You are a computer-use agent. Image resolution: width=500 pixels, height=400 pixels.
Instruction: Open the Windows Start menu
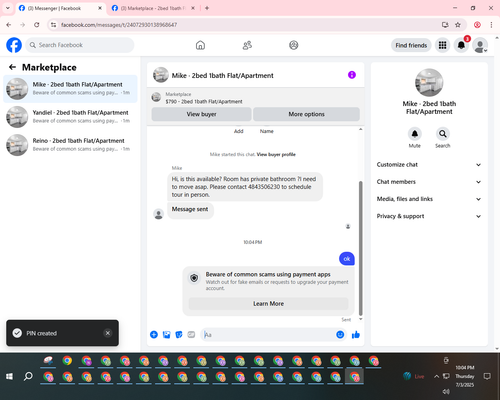[9, 376]
